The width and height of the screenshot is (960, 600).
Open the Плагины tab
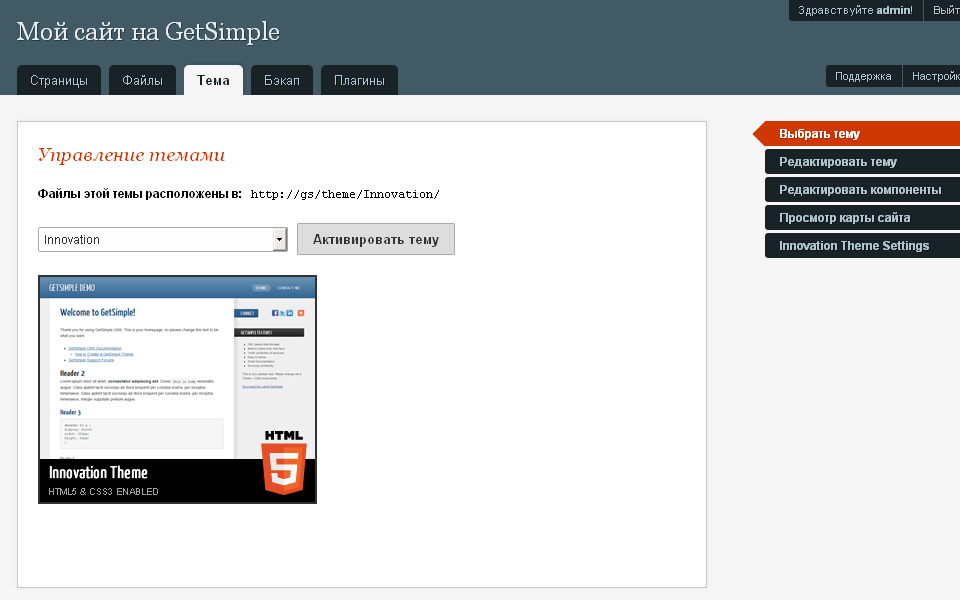359,81
